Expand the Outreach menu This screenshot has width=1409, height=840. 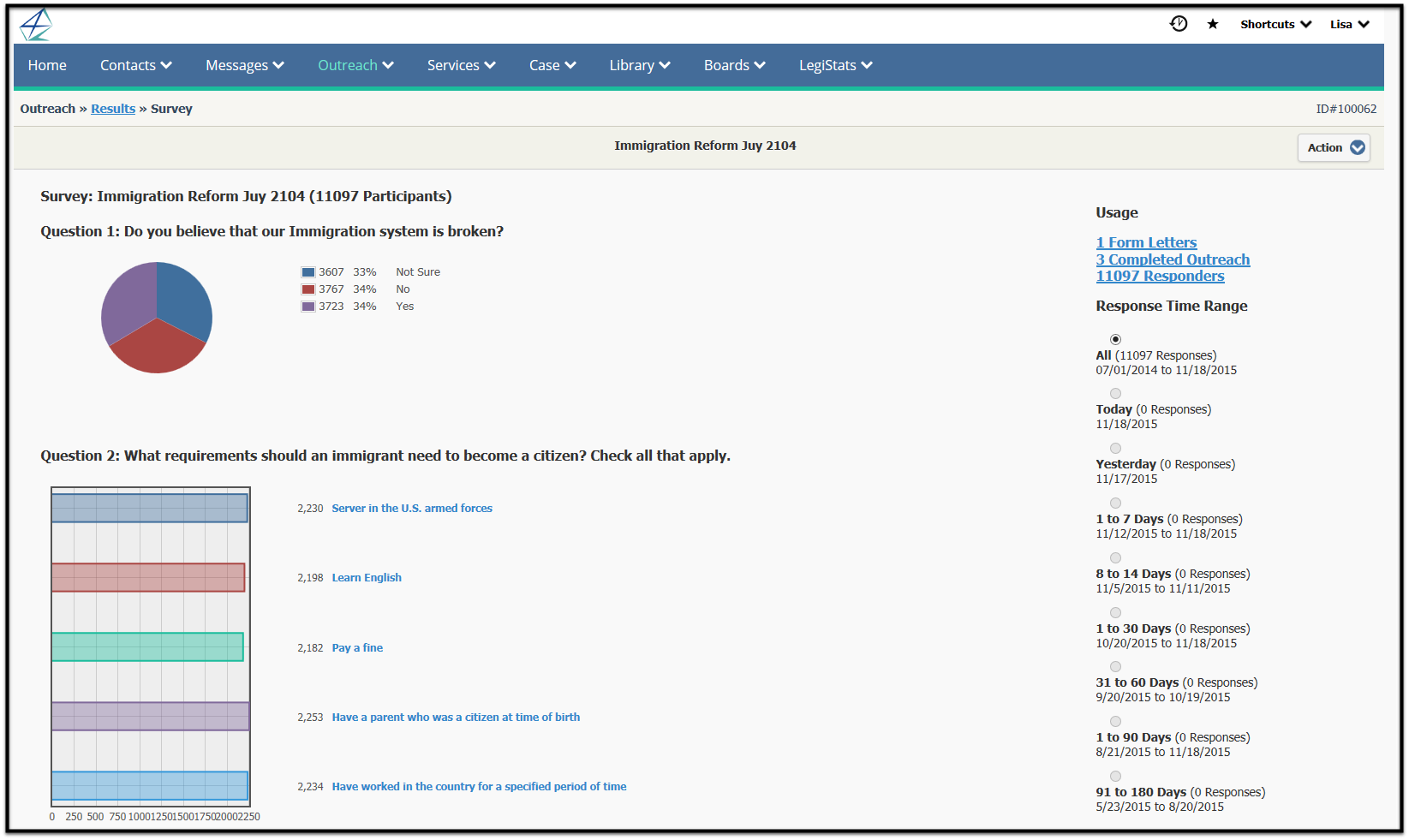[355, 65]
